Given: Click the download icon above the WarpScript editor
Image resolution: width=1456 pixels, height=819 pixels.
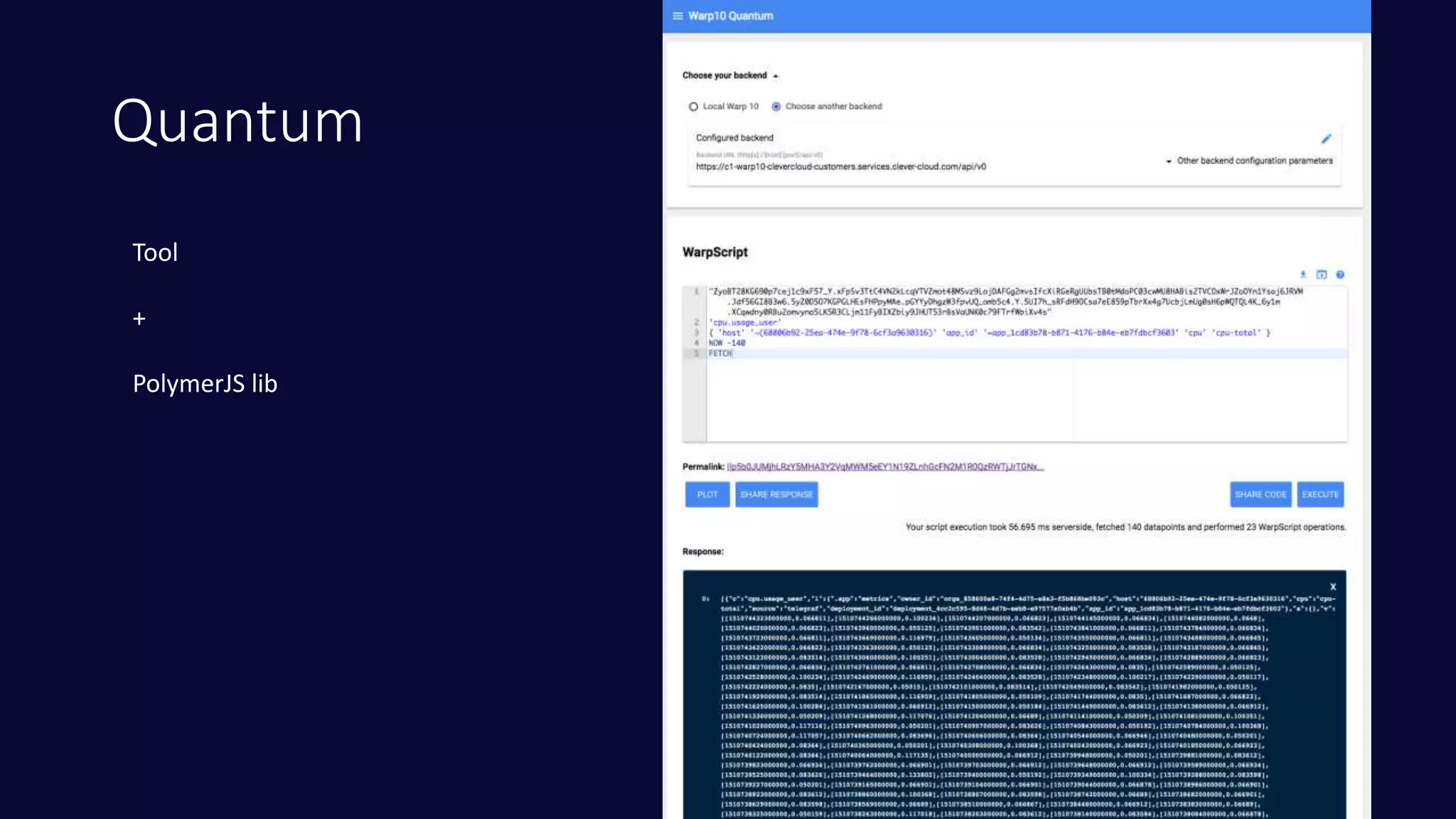Looking at the screenshot, I should click(1303, 274).
